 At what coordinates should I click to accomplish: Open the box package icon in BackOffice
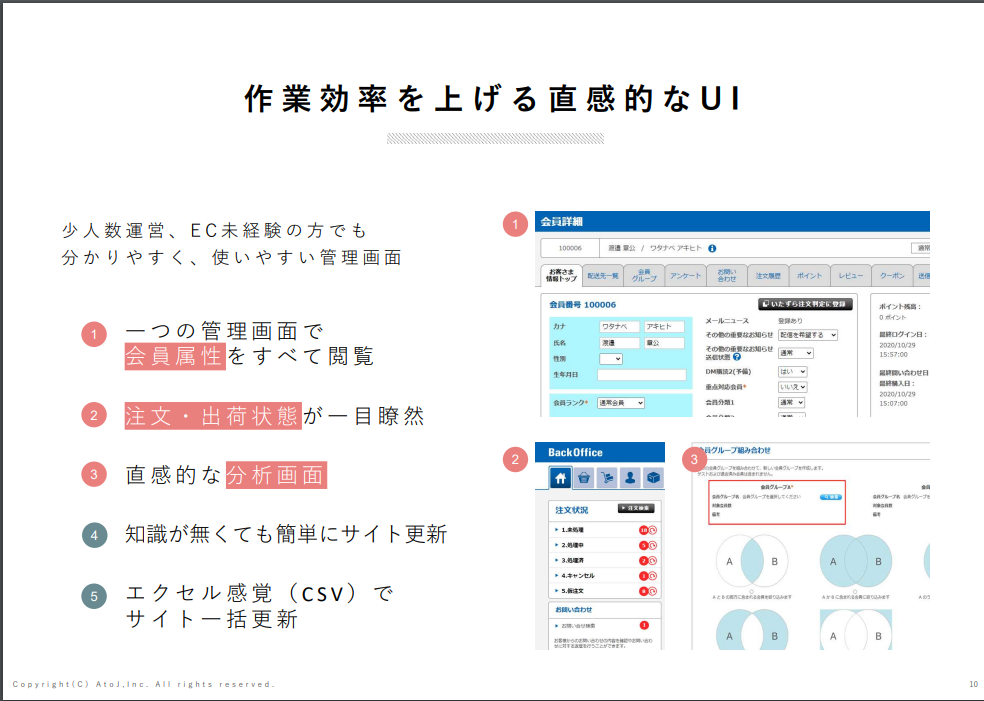click(653, 478)
